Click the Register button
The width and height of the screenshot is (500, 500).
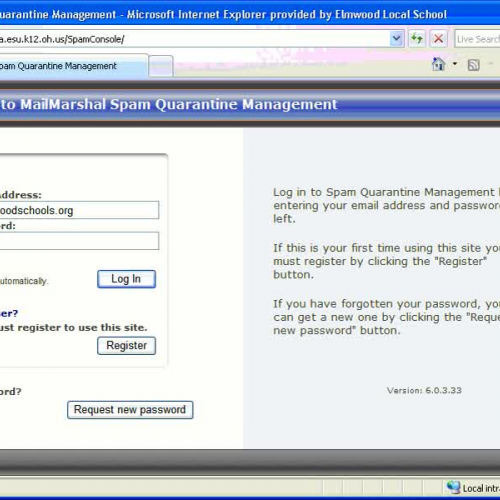(x=126, y=345)
